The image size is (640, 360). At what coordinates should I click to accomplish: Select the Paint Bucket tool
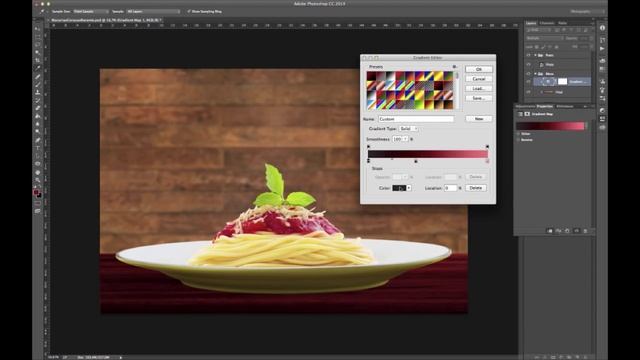pos(38,116)
